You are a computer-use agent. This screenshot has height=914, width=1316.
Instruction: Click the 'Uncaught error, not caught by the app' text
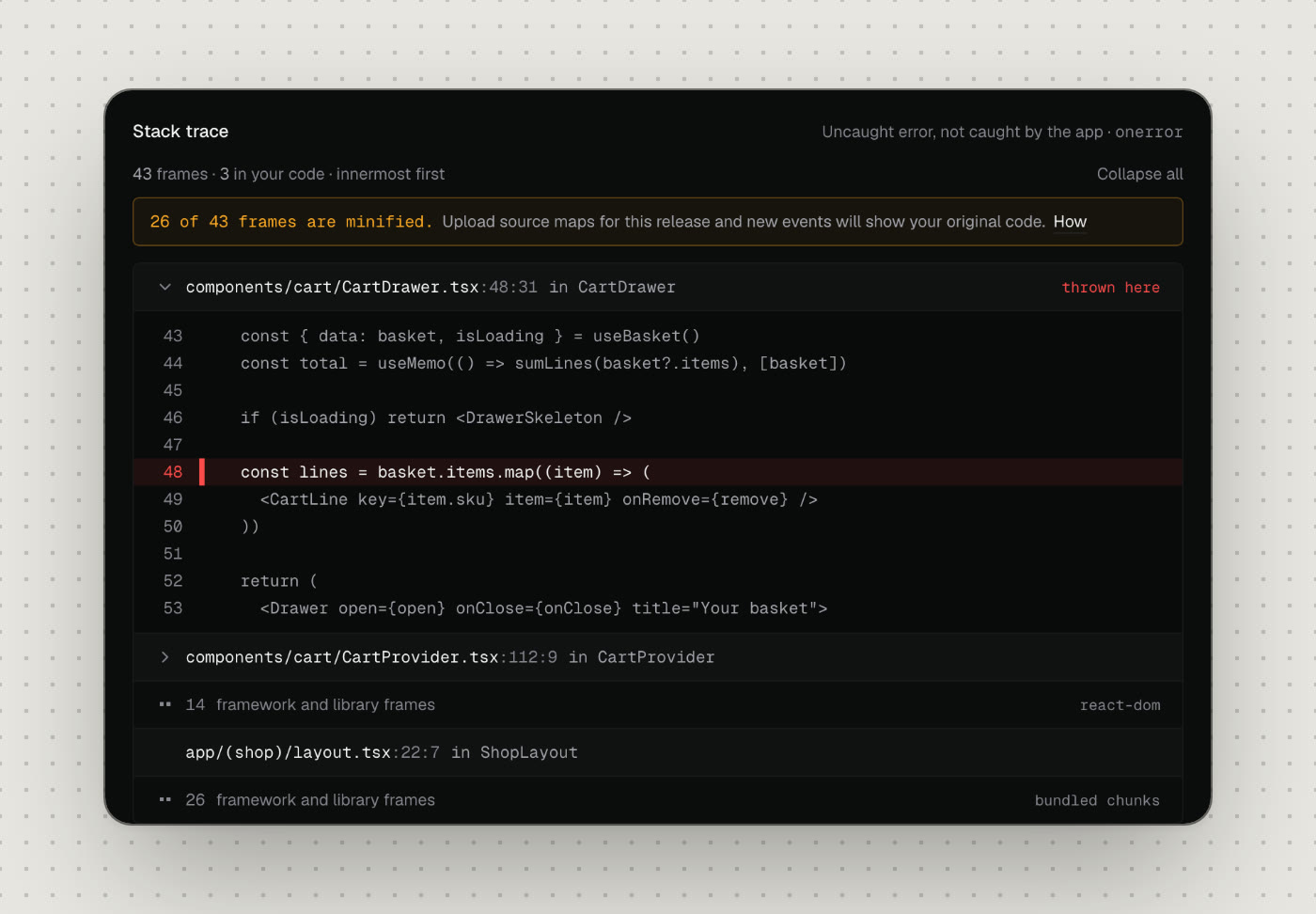[x=963, y=132]
